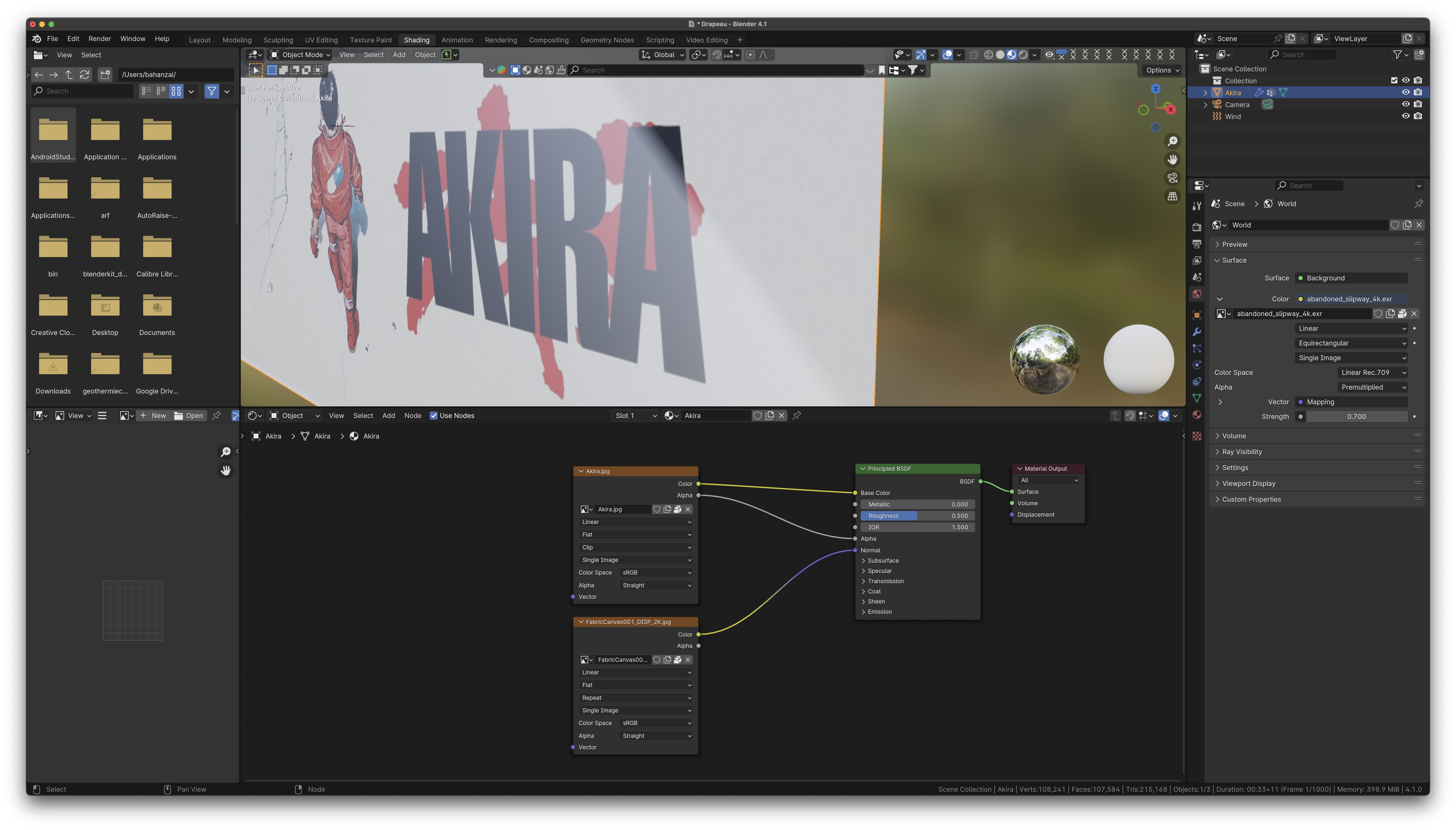Toggle camera view with the viewport camera gizmo
The width and height of the screenshot is (1456, 830).
[x=1172, y=178]
